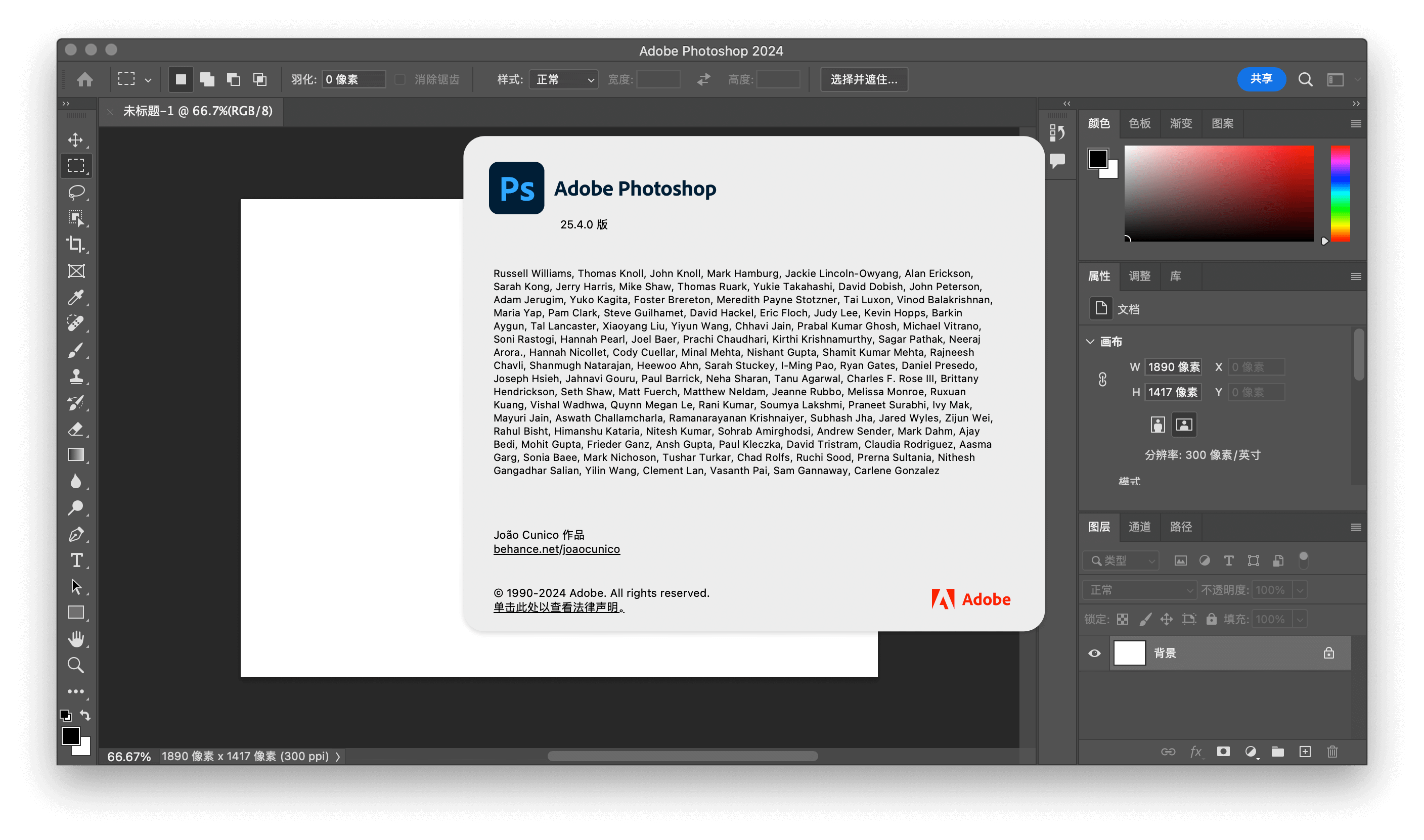Choose Subtract from Selection mode

(x=234, y=79)
